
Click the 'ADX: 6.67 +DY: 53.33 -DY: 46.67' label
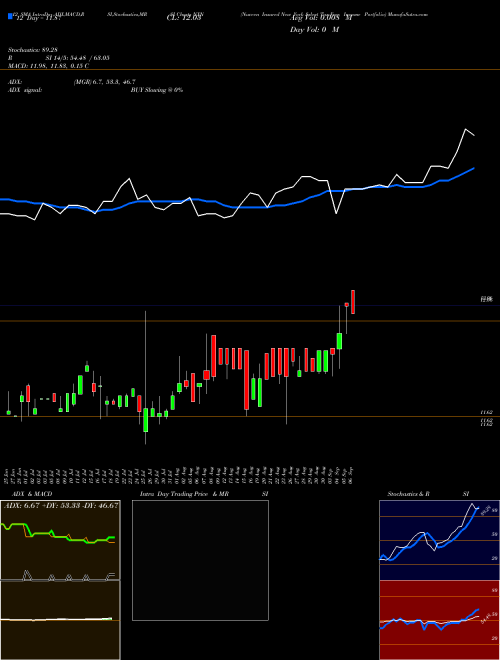coord(61,505)
